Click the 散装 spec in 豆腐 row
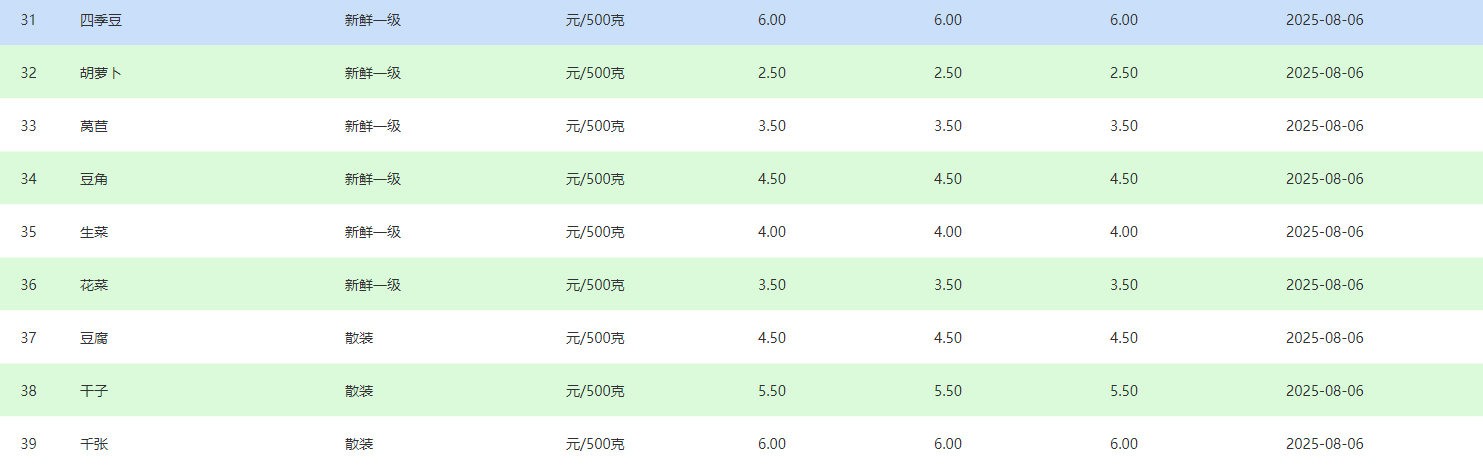The image size is (1483, 473). coord(359,338)
